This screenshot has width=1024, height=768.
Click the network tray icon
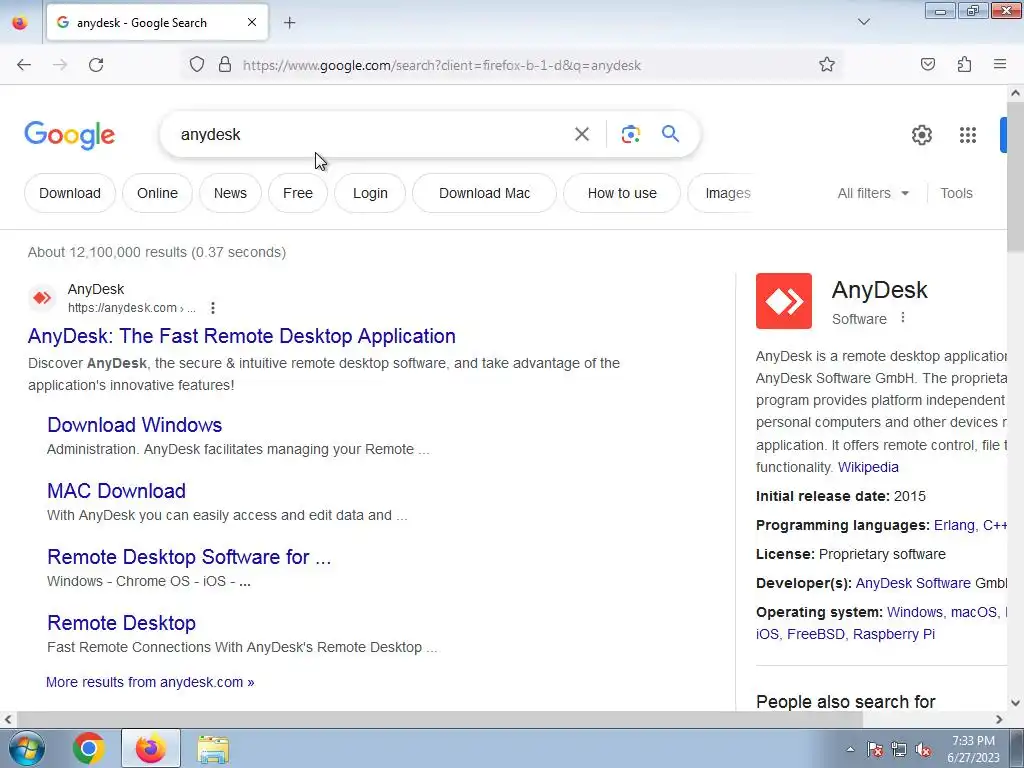[x=899, y=750]
